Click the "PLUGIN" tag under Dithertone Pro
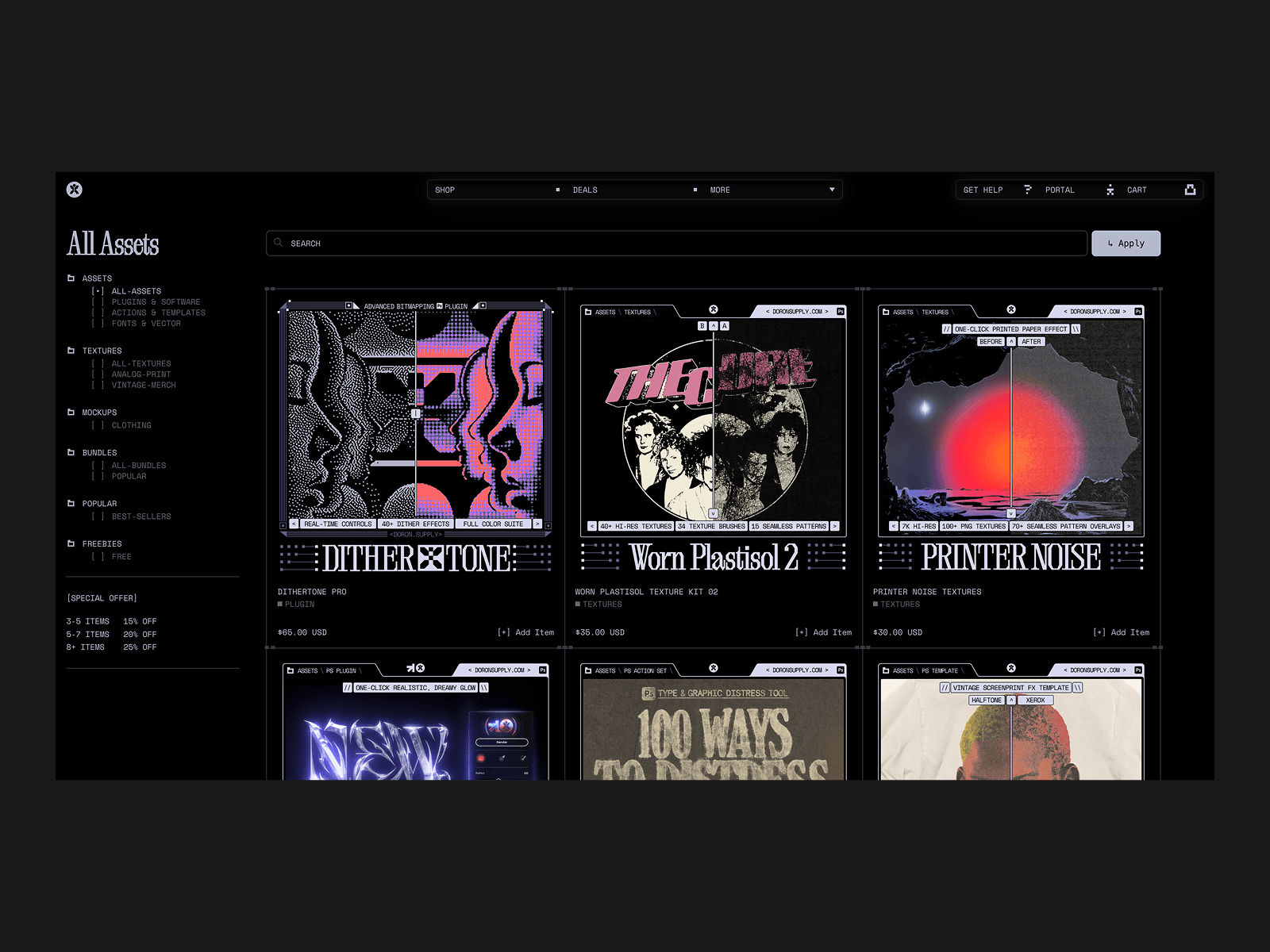1270x952 pixels. [296, 605]
